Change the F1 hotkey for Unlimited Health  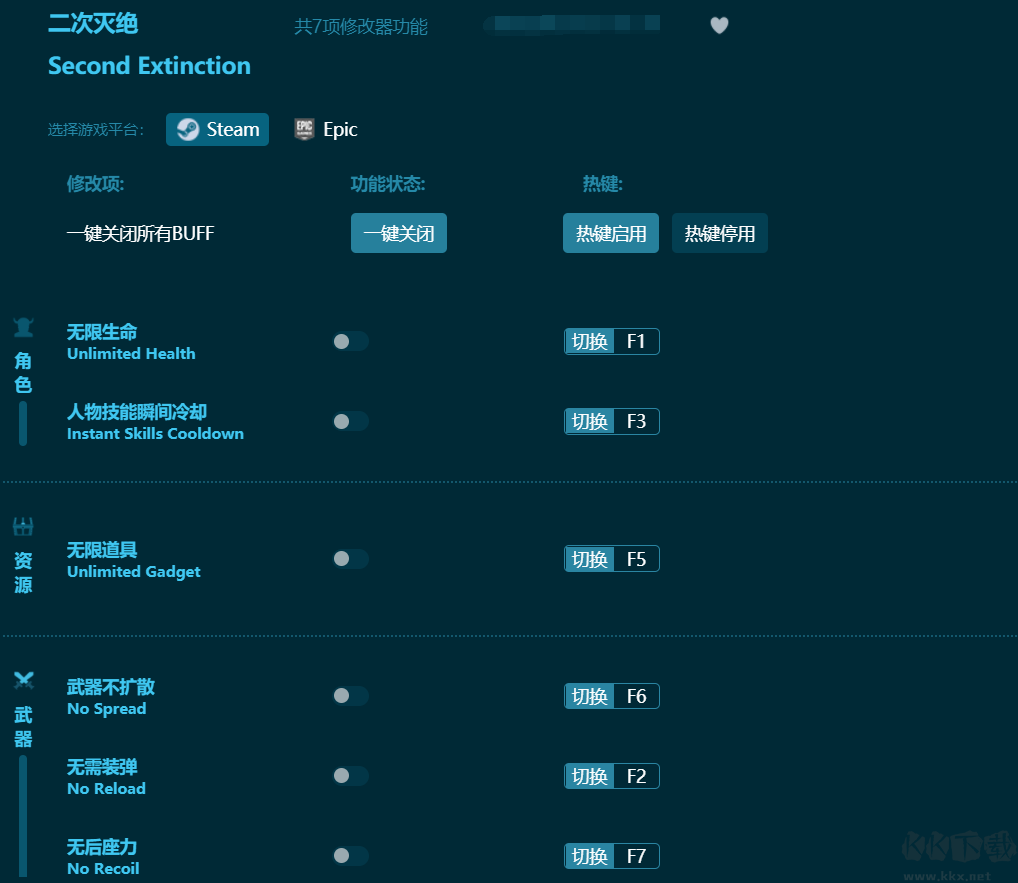pyautogui.click(x=636, y=342)
